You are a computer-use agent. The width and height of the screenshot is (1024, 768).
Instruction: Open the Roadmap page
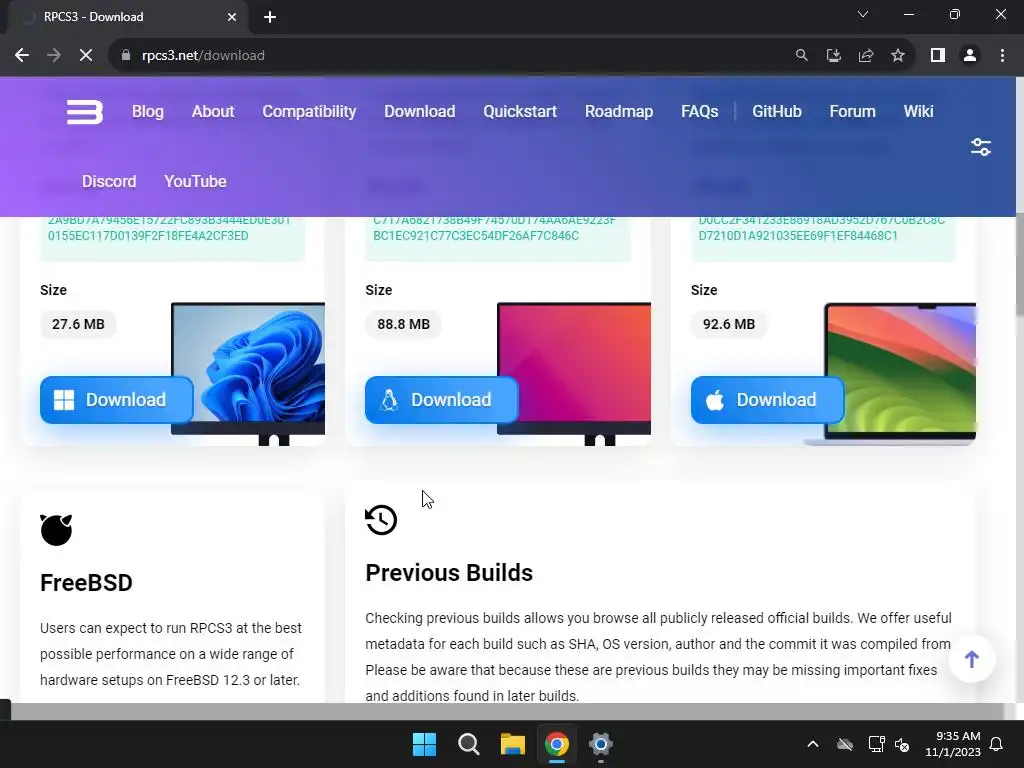click(x=618, y=112)
